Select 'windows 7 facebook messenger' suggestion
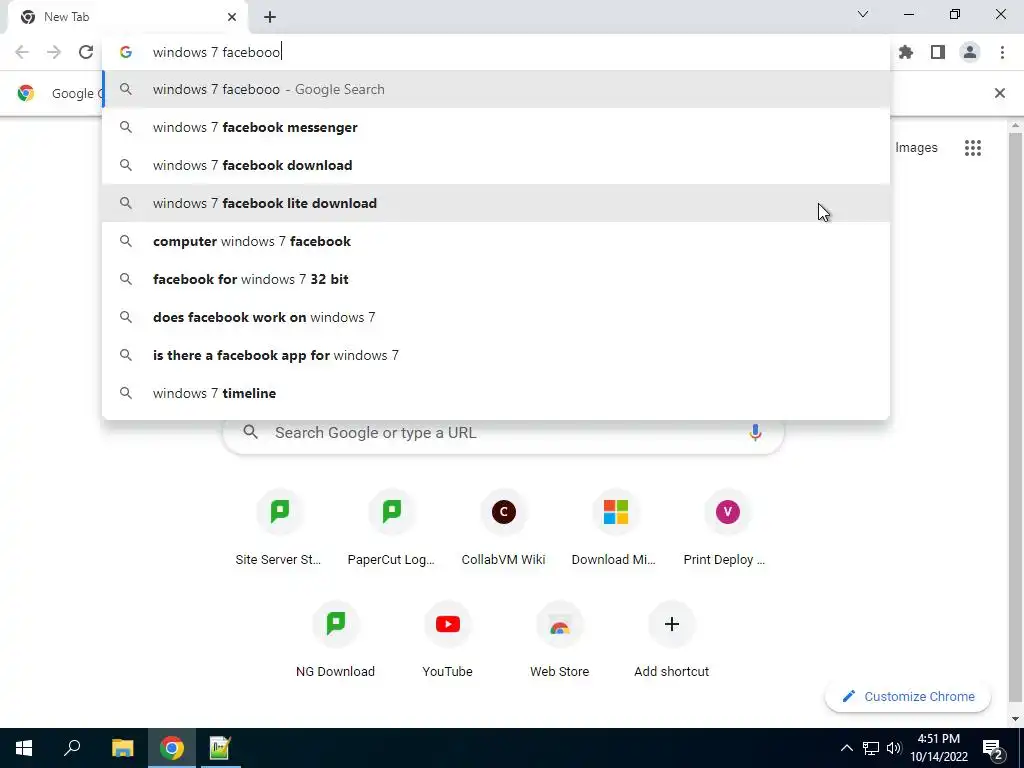Image resolution: width=1024 pixels, height=768 pixels. click(496, 127)
